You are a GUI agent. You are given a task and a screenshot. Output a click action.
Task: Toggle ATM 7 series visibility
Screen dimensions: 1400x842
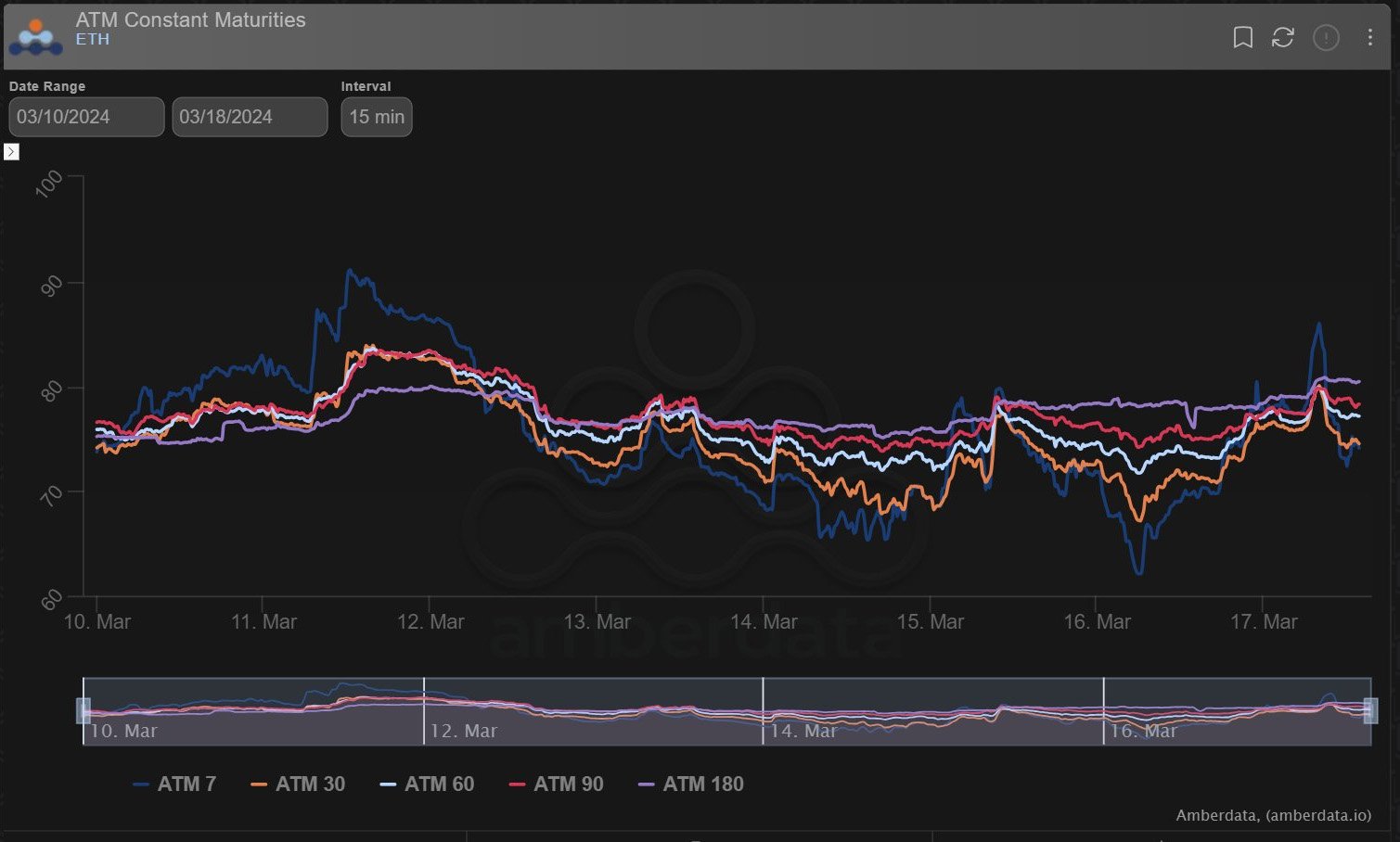[174, 785]
